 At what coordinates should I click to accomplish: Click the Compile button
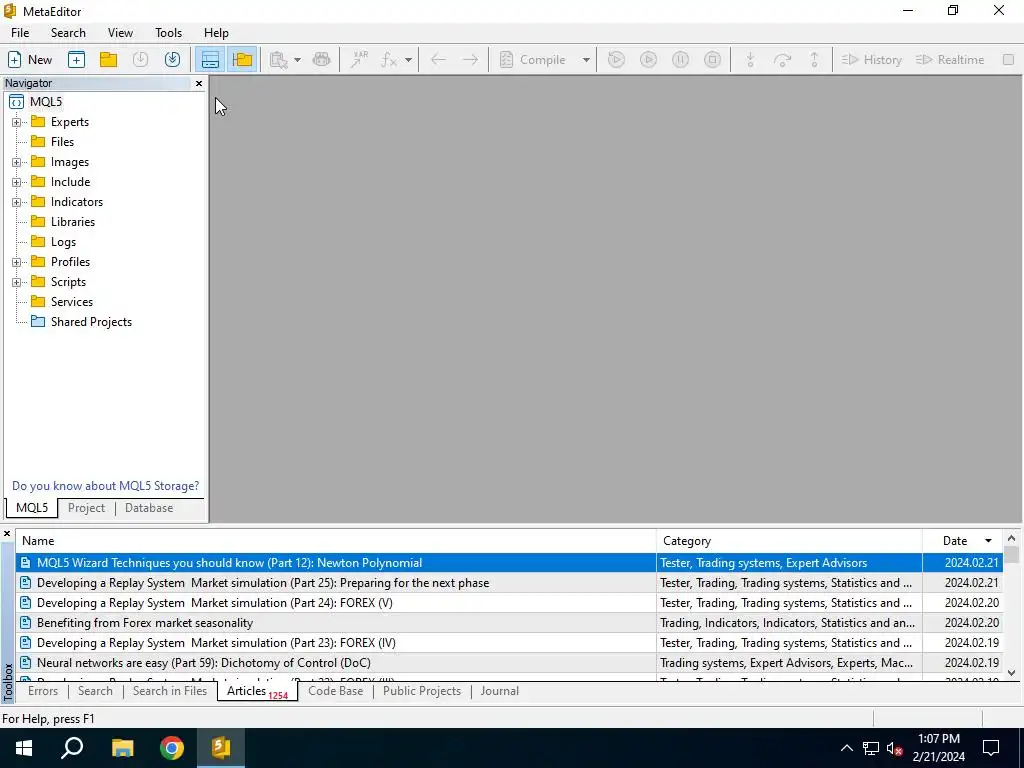click(533, 59)
